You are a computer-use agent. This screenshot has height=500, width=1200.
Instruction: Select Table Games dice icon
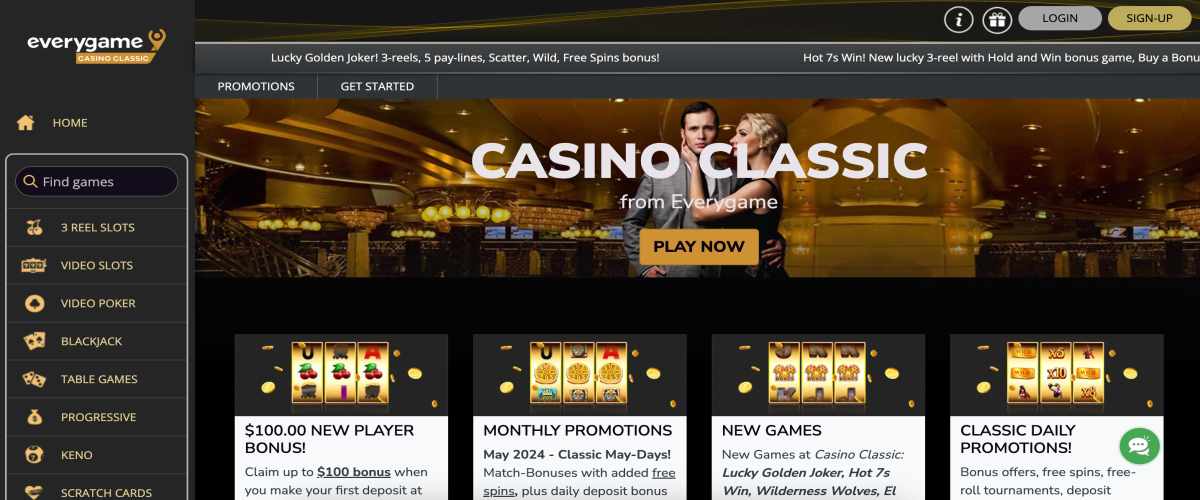pyautogui.click(x=34, y=379)
